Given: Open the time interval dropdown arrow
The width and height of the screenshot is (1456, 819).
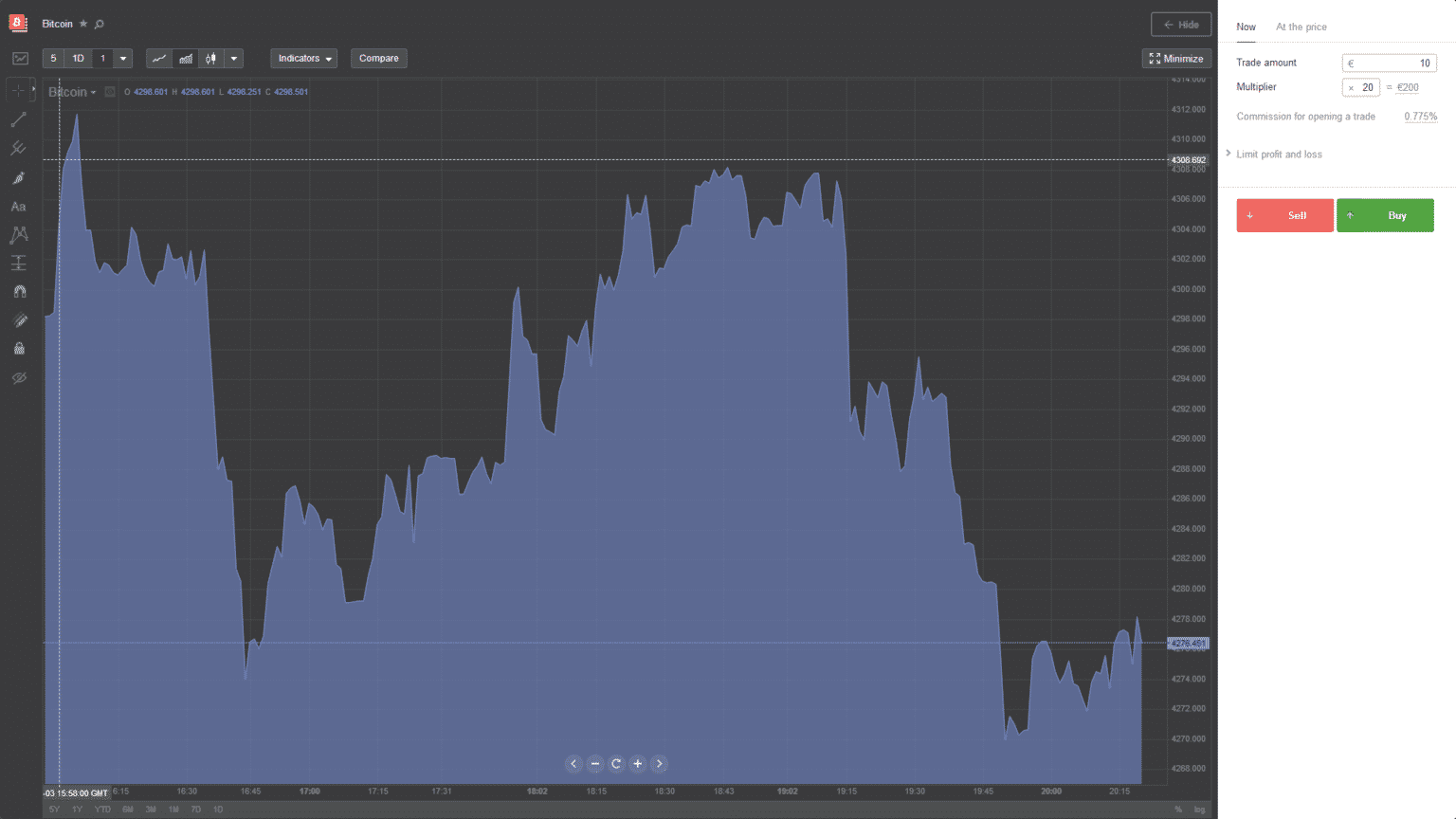Looking at the screenshot, I should pos(123,59).
